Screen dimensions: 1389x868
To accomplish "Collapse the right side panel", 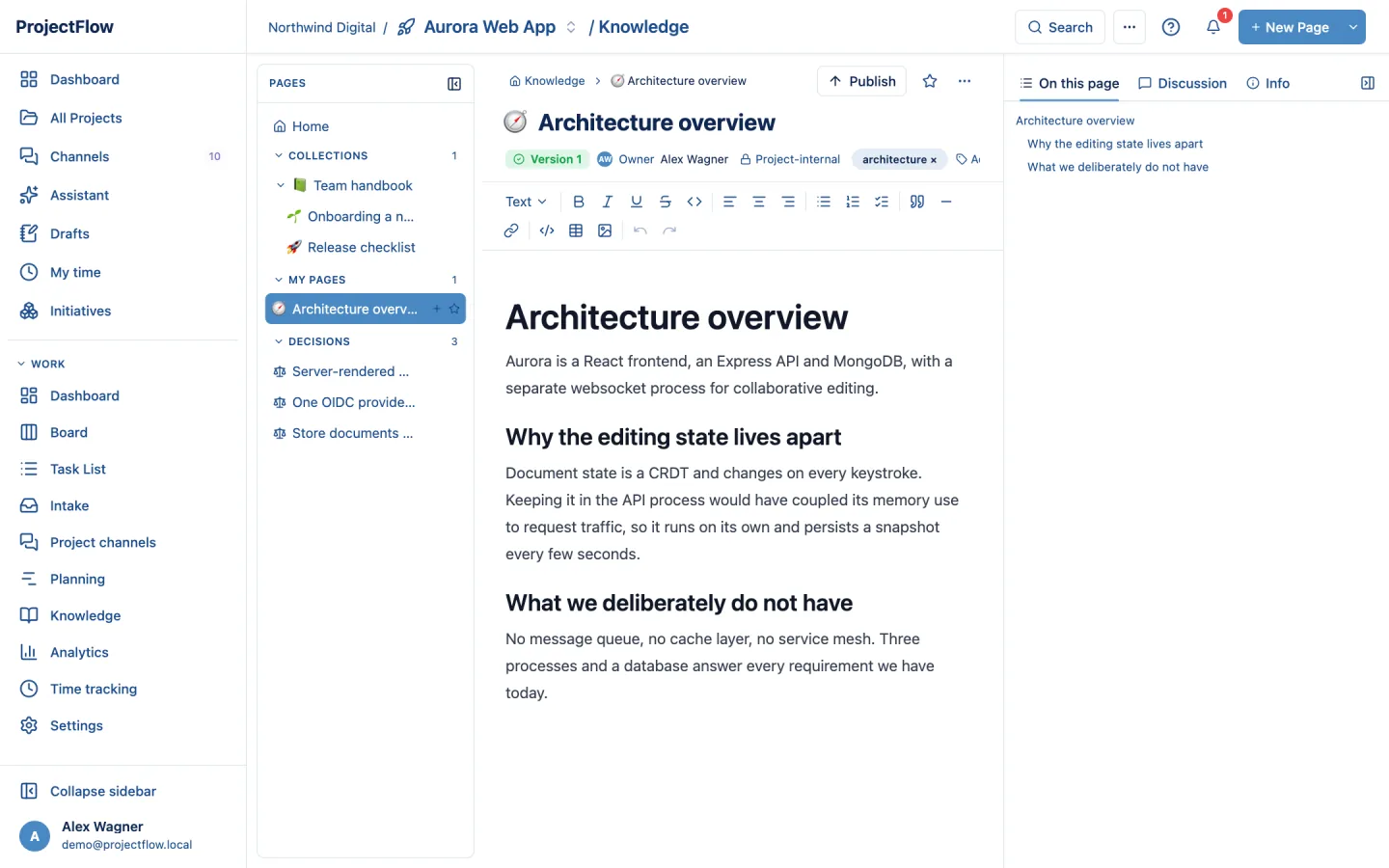I will [x=1368, y=83].
